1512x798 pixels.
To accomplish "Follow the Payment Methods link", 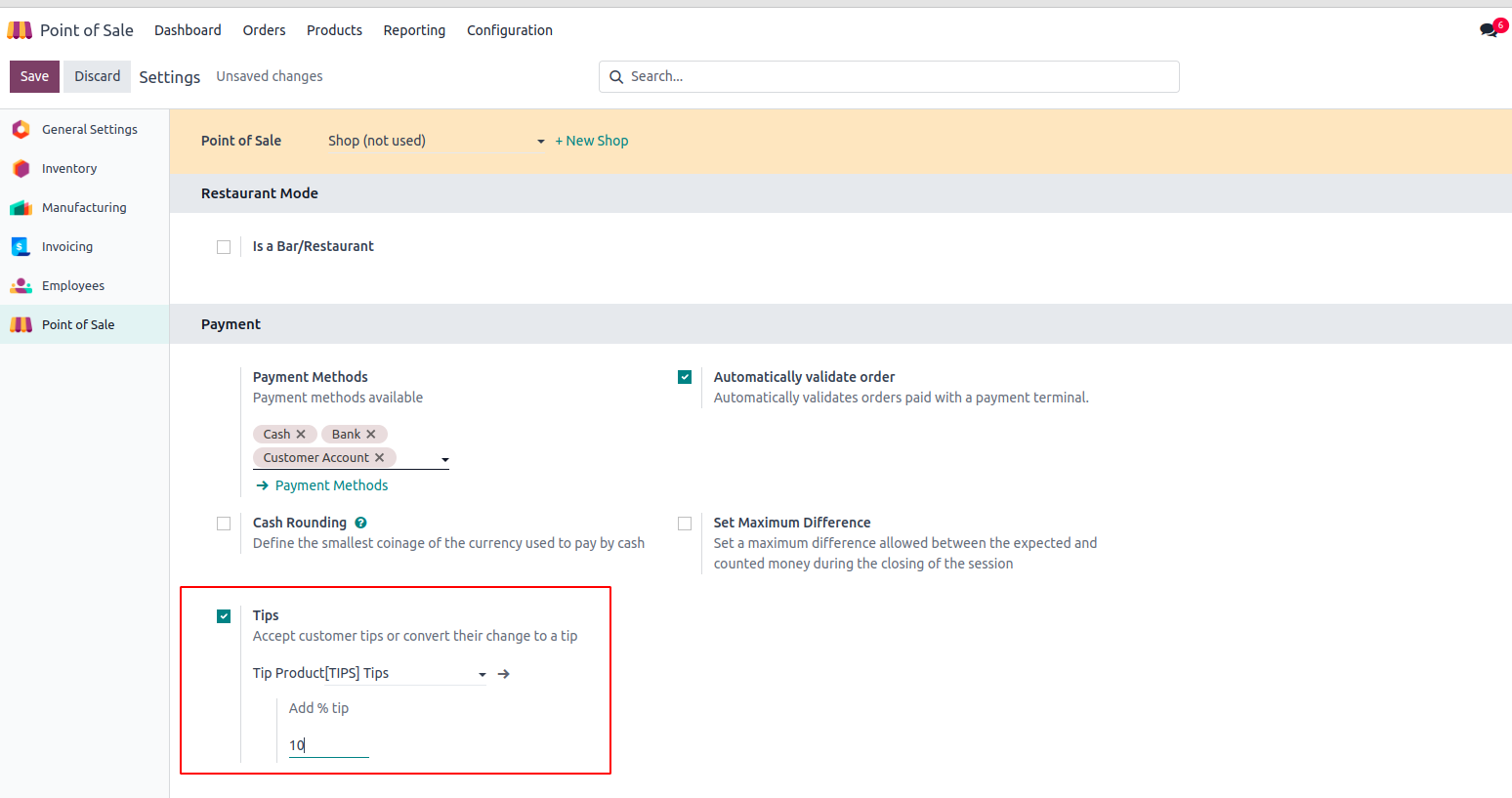I will [331, 485].
